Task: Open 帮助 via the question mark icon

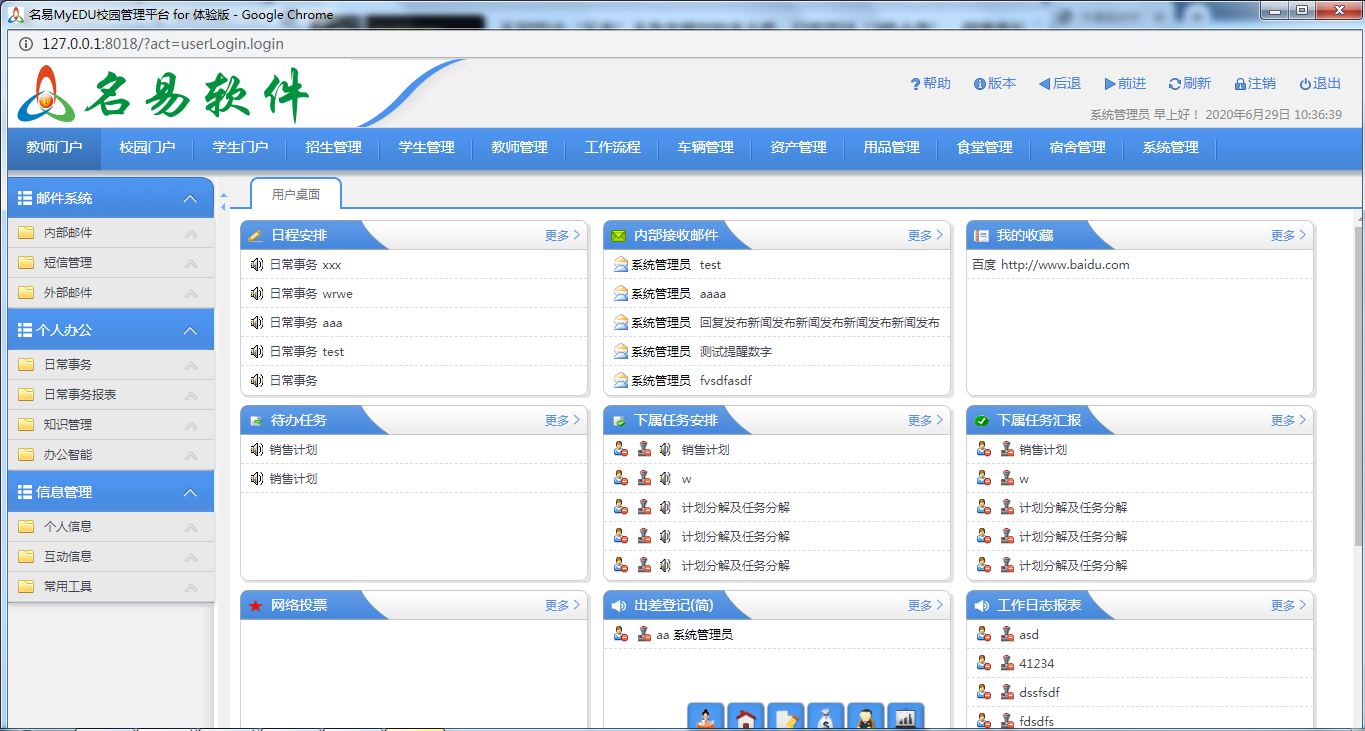Action: [x=915, y=84]
